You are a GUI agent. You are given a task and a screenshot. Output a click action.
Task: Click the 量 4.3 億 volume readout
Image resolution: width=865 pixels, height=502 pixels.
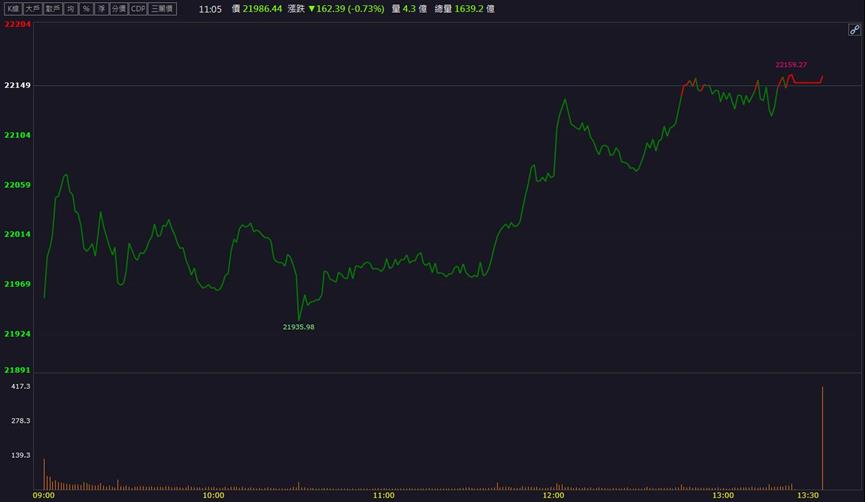click(409, 9)
